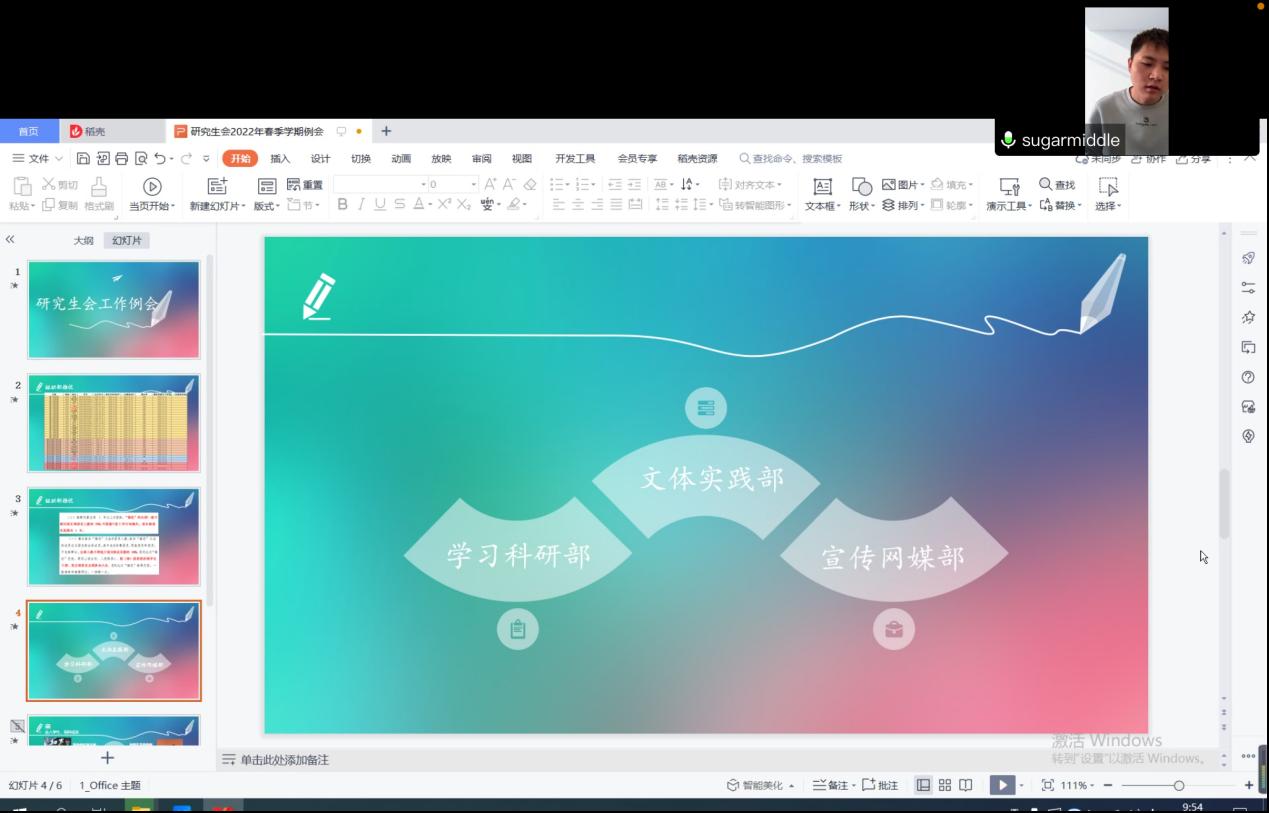This screenshot has height=813, width=1269.
Task: Select slide 1 thumbnail titled 研究生会工作例会
Action: point(114,309)
